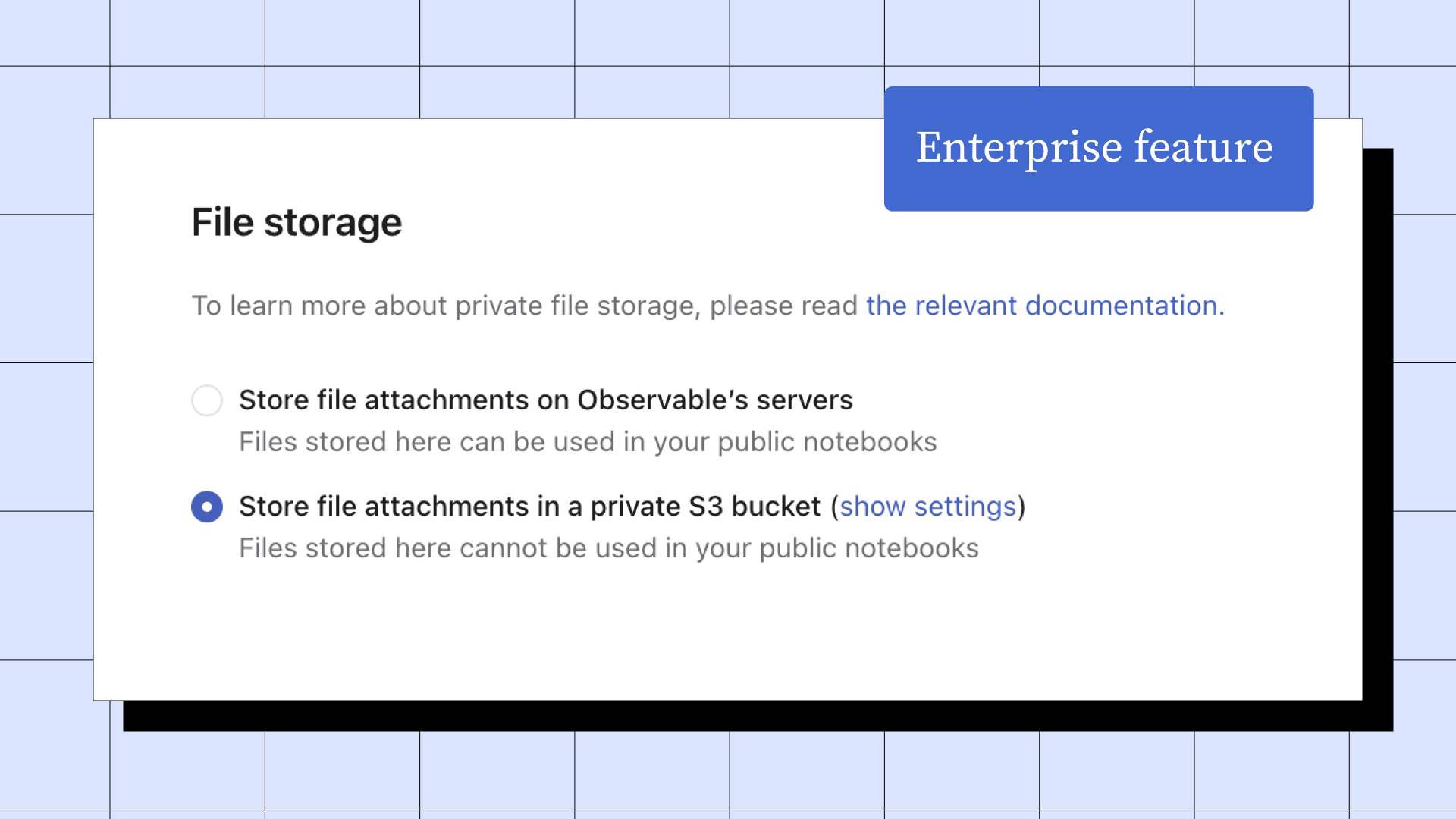Click "Files stored here can be used" description
Screen dimensions: 1456x819
click(x=588, y=441)
